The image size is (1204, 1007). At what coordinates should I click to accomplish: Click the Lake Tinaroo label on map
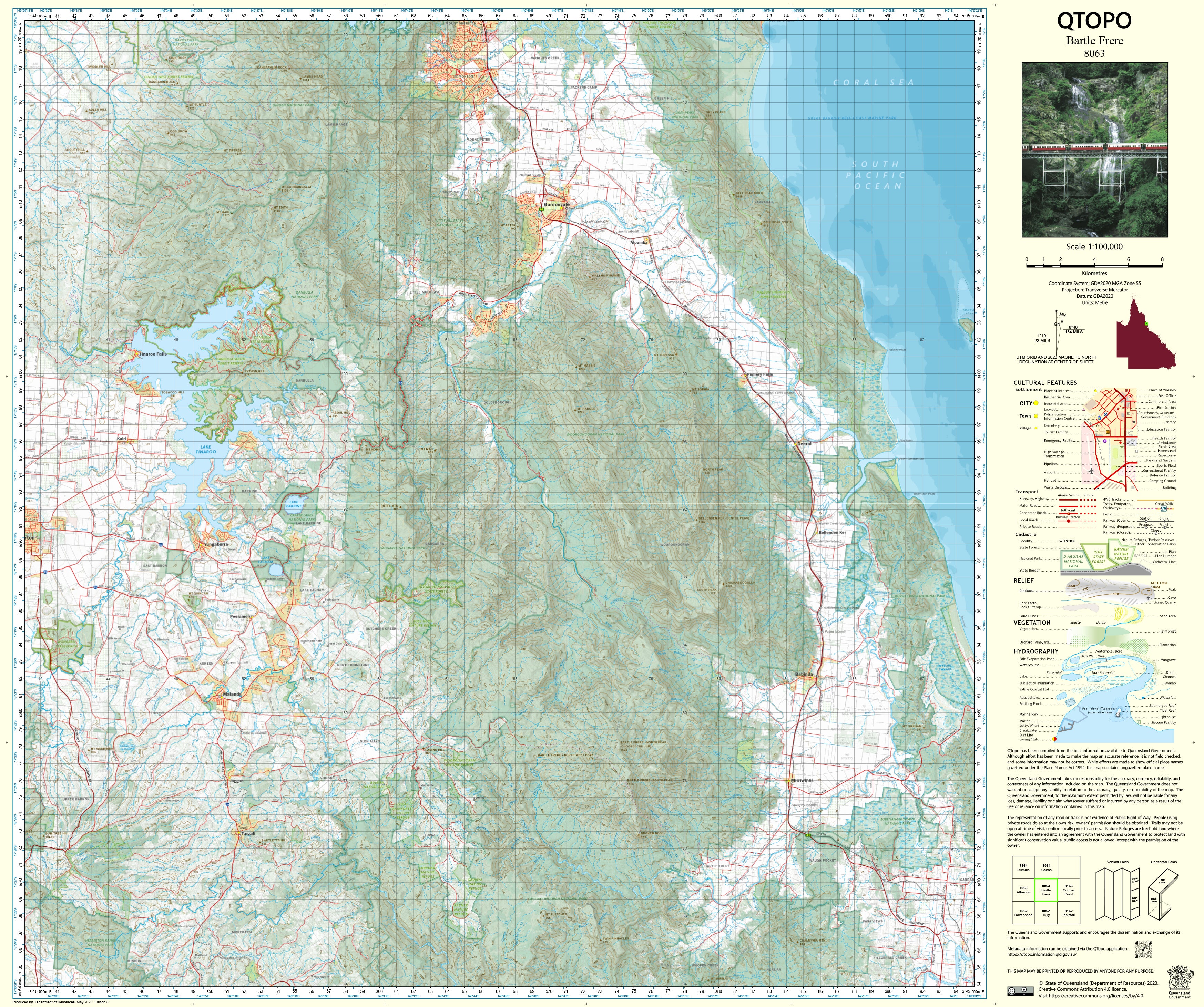click(x=205, y=449)
